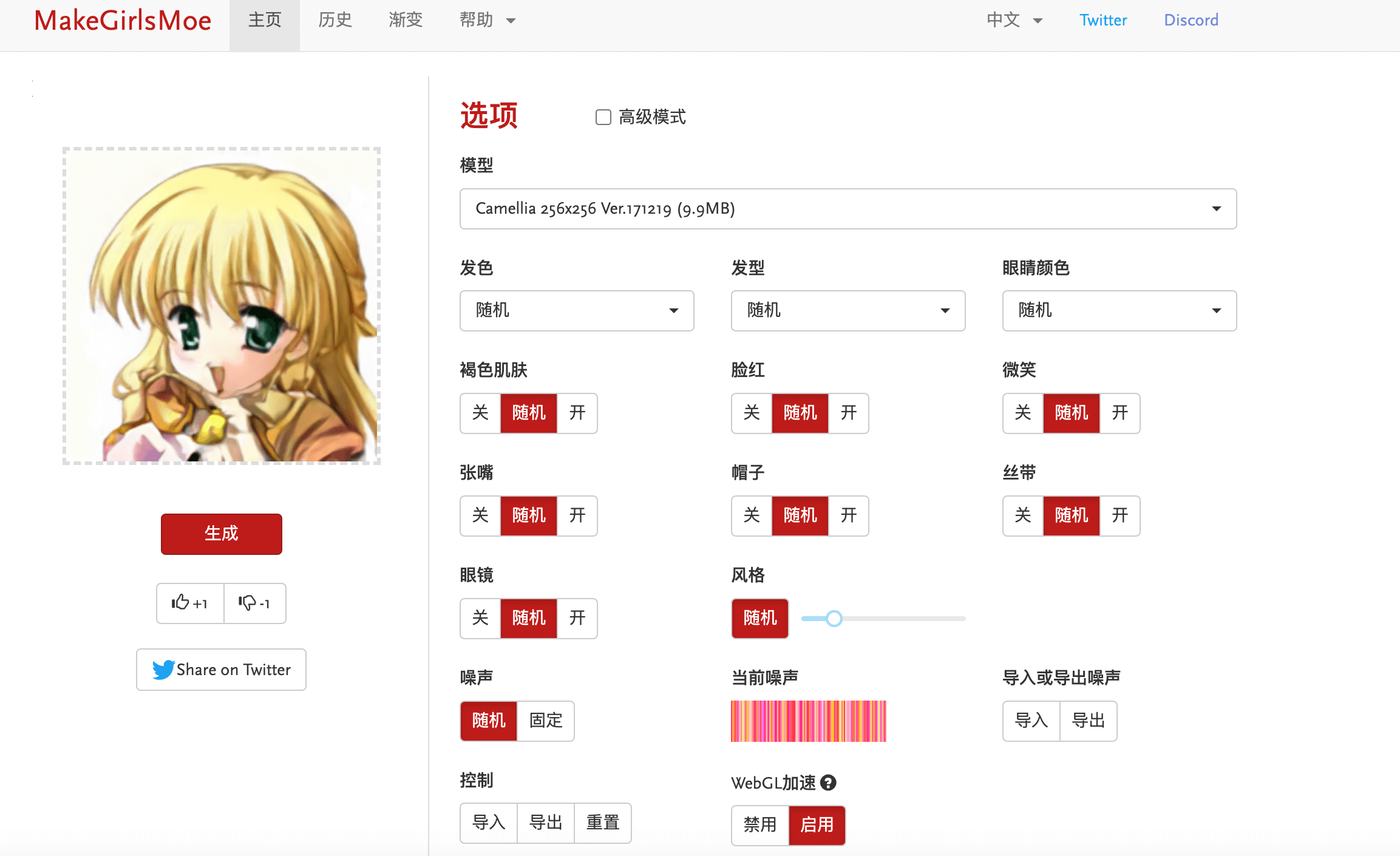Set 眼镜 to 随机

coord(529,619)
